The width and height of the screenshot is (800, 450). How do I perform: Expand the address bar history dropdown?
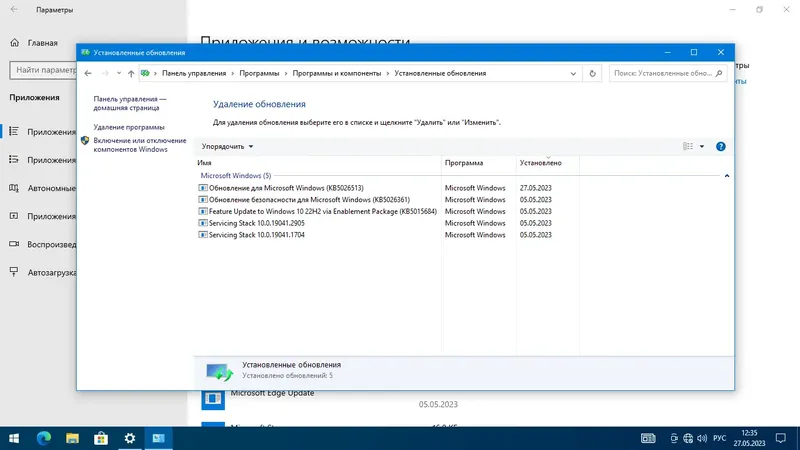573,73
